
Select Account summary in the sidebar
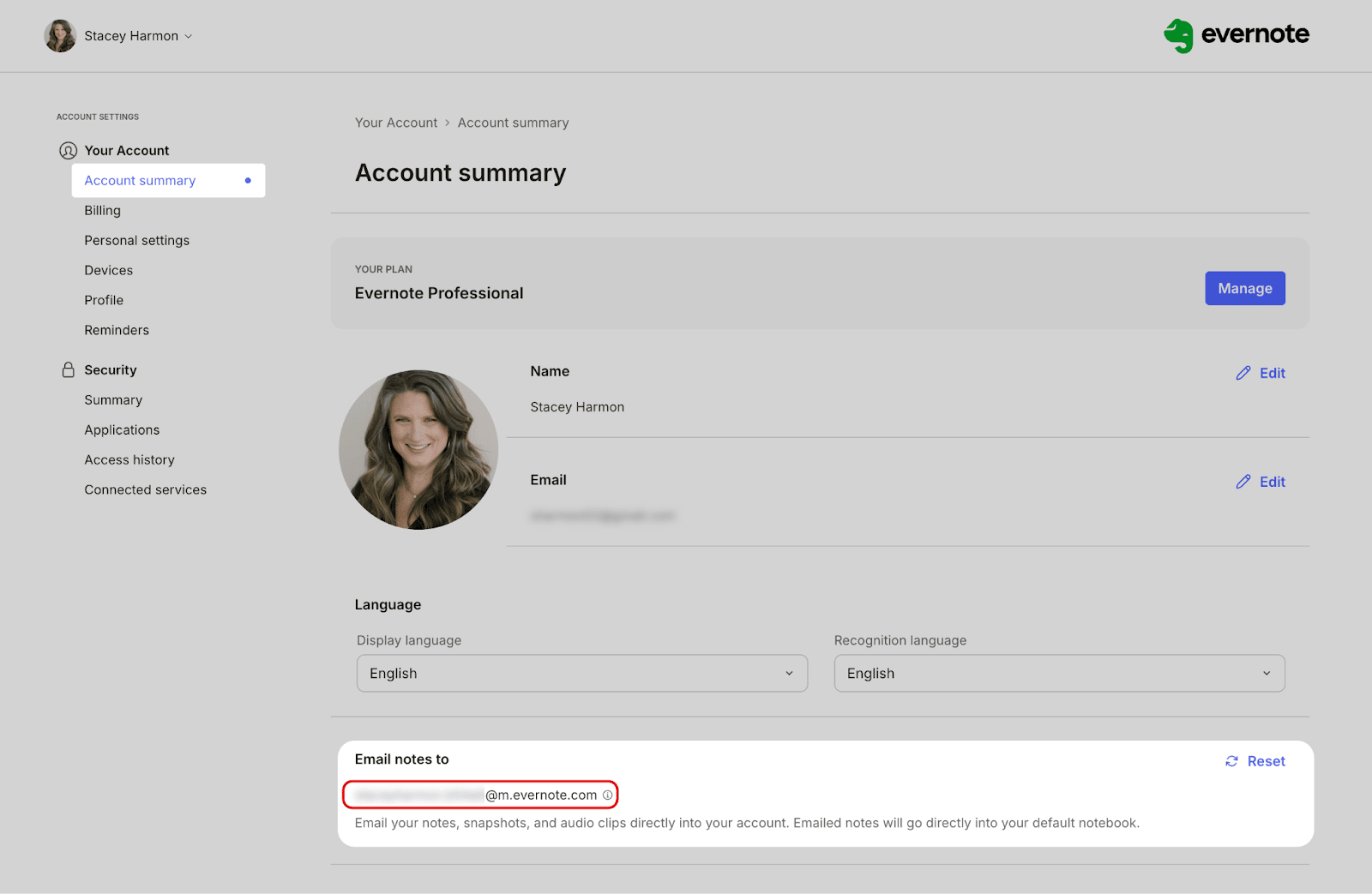[x=168, y=180]
